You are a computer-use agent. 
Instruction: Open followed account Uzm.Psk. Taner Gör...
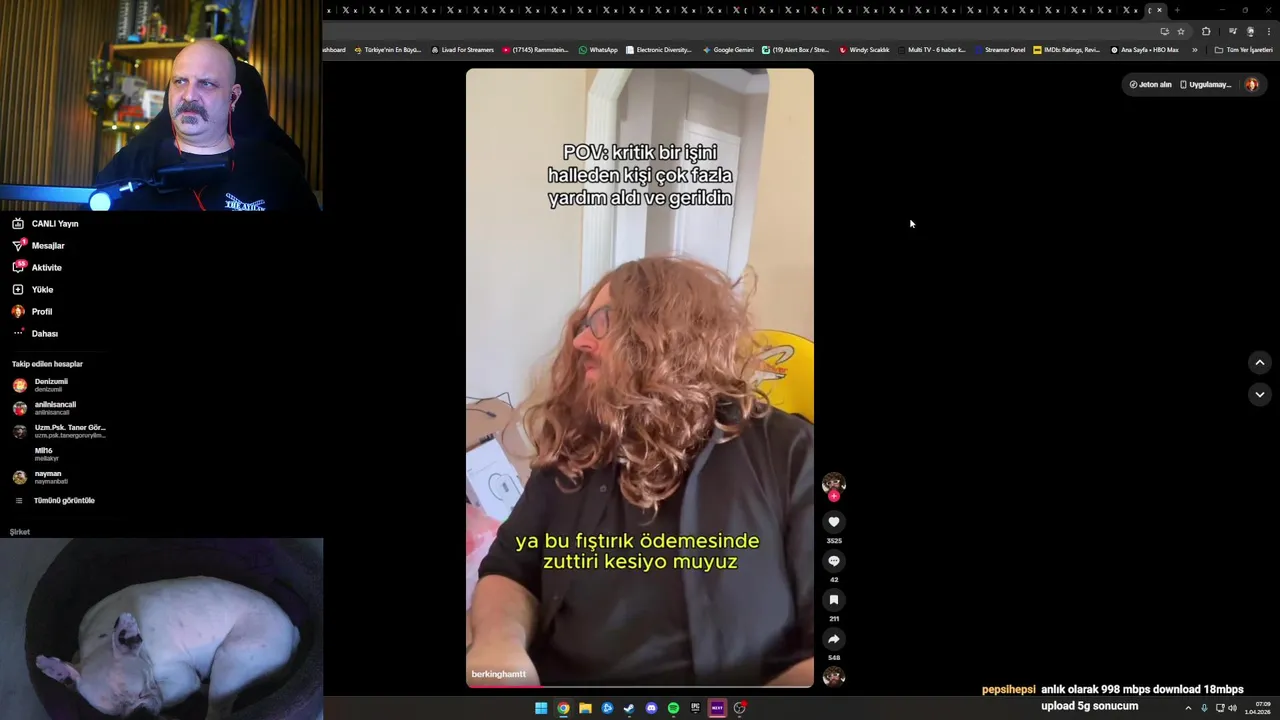[x=59, y=431]
